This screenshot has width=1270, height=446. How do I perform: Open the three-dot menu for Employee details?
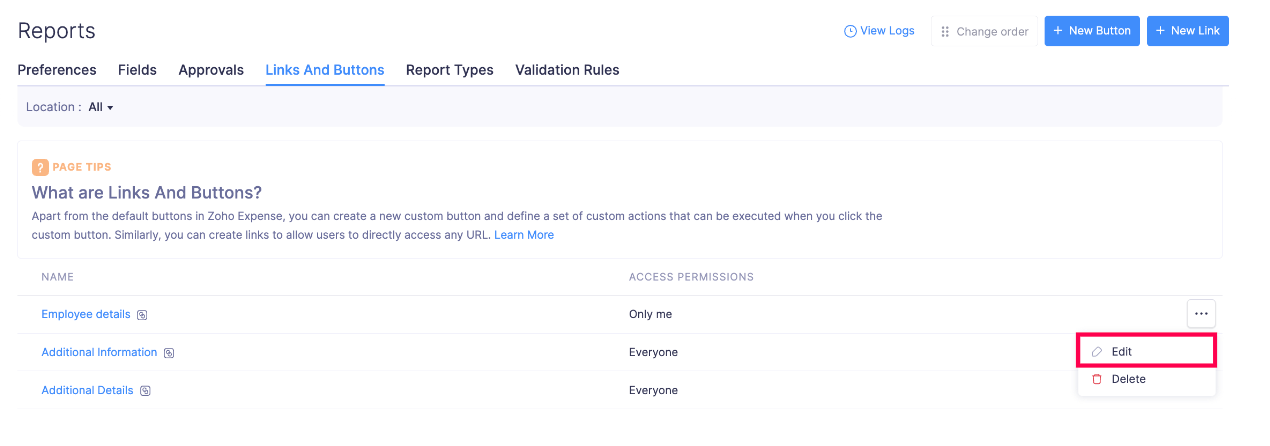1201,314
